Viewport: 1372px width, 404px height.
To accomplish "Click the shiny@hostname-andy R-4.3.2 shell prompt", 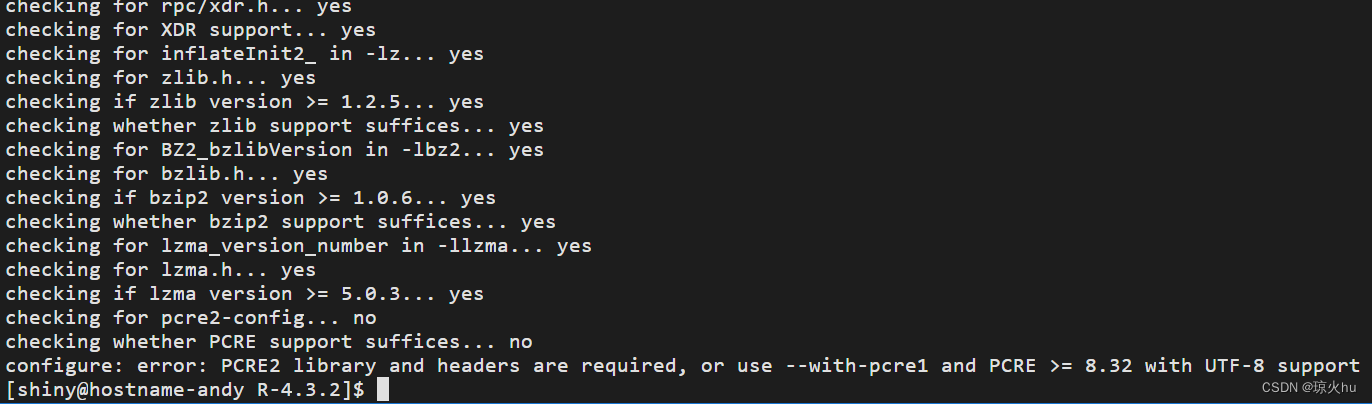I will tap(184, 390).
